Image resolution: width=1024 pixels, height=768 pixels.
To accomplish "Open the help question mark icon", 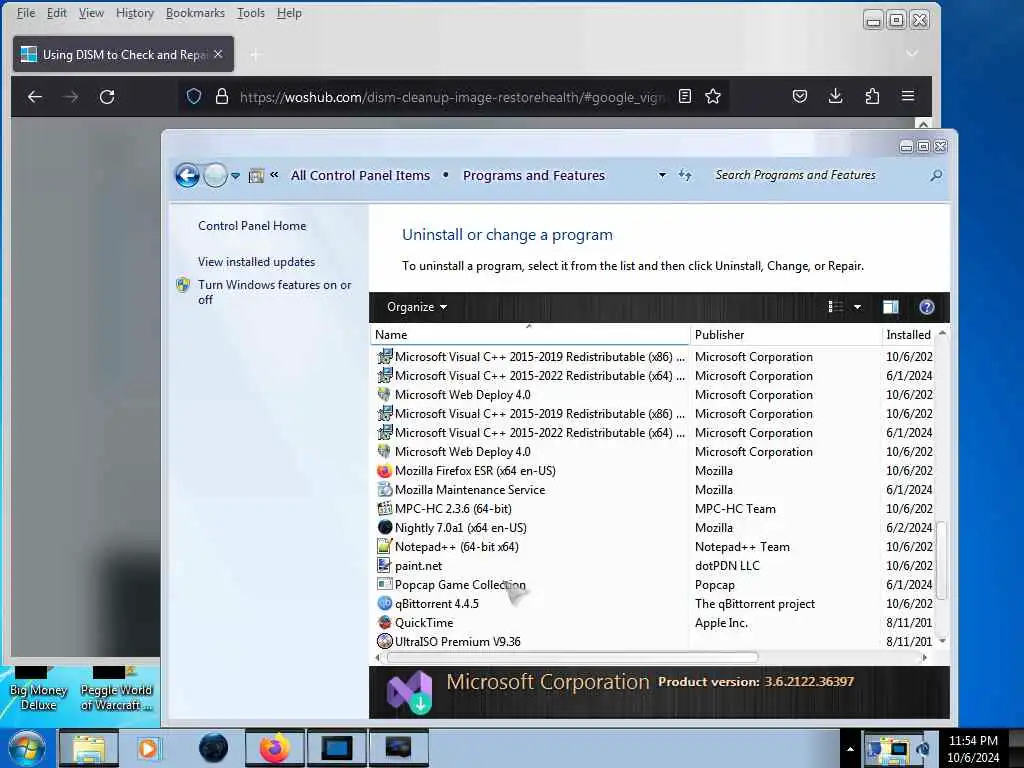I will pos(926,307).
